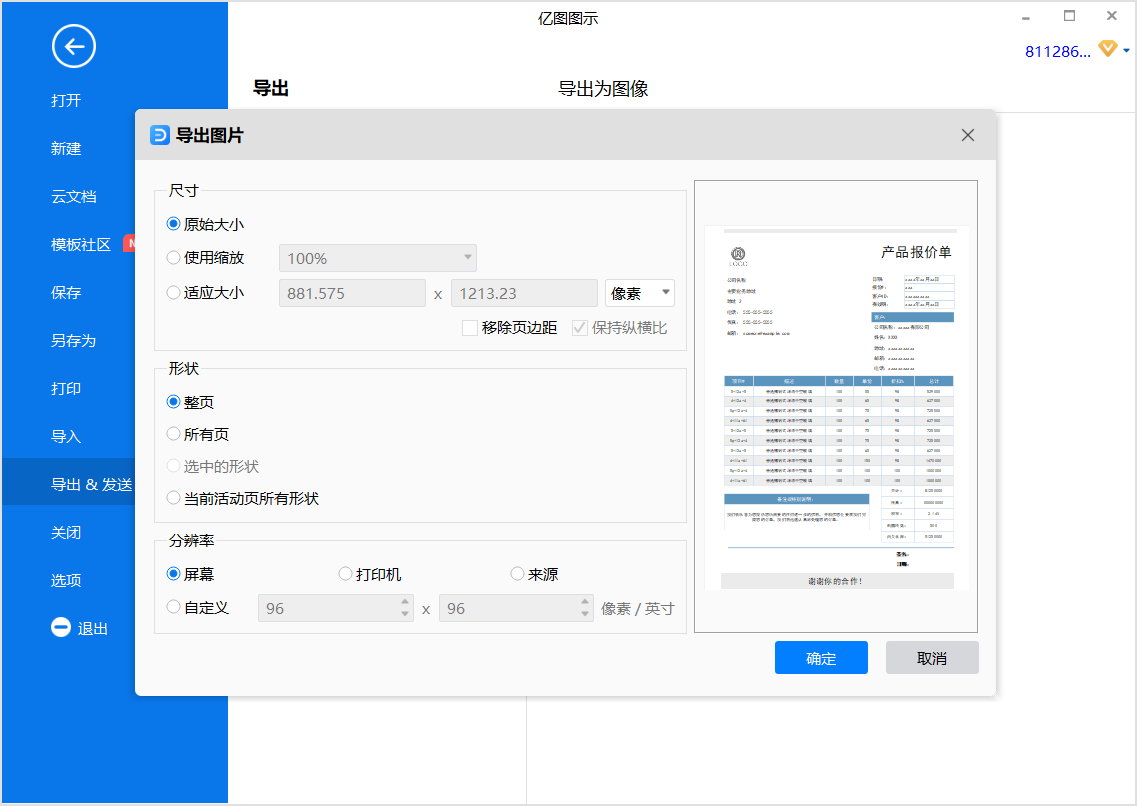Increase the second DPI value with up arrow
Image resolution: width=1137 pixels, height=806 pixels.
point(585,602)
